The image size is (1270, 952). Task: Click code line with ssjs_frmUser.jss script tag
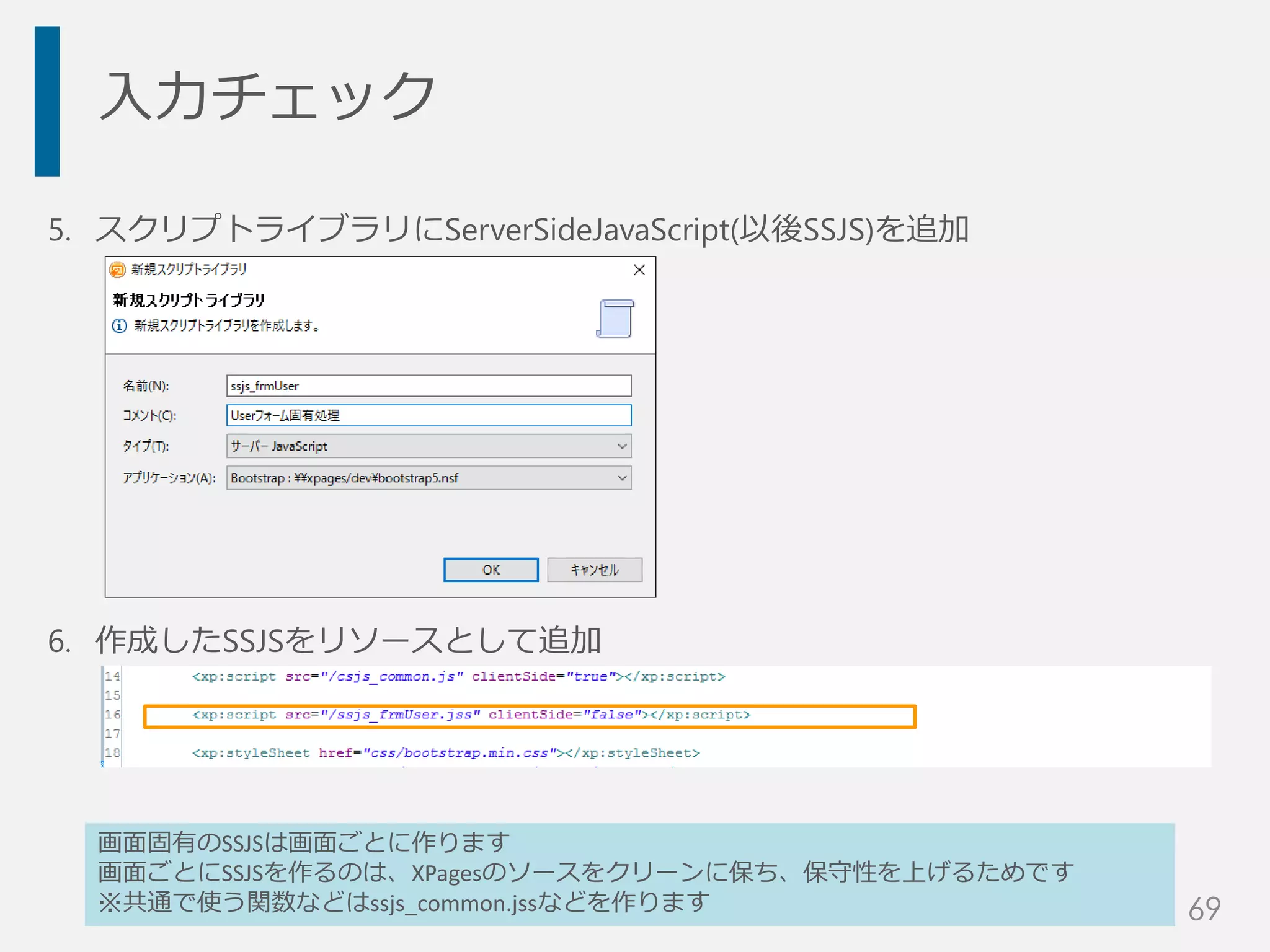point(471,715)
